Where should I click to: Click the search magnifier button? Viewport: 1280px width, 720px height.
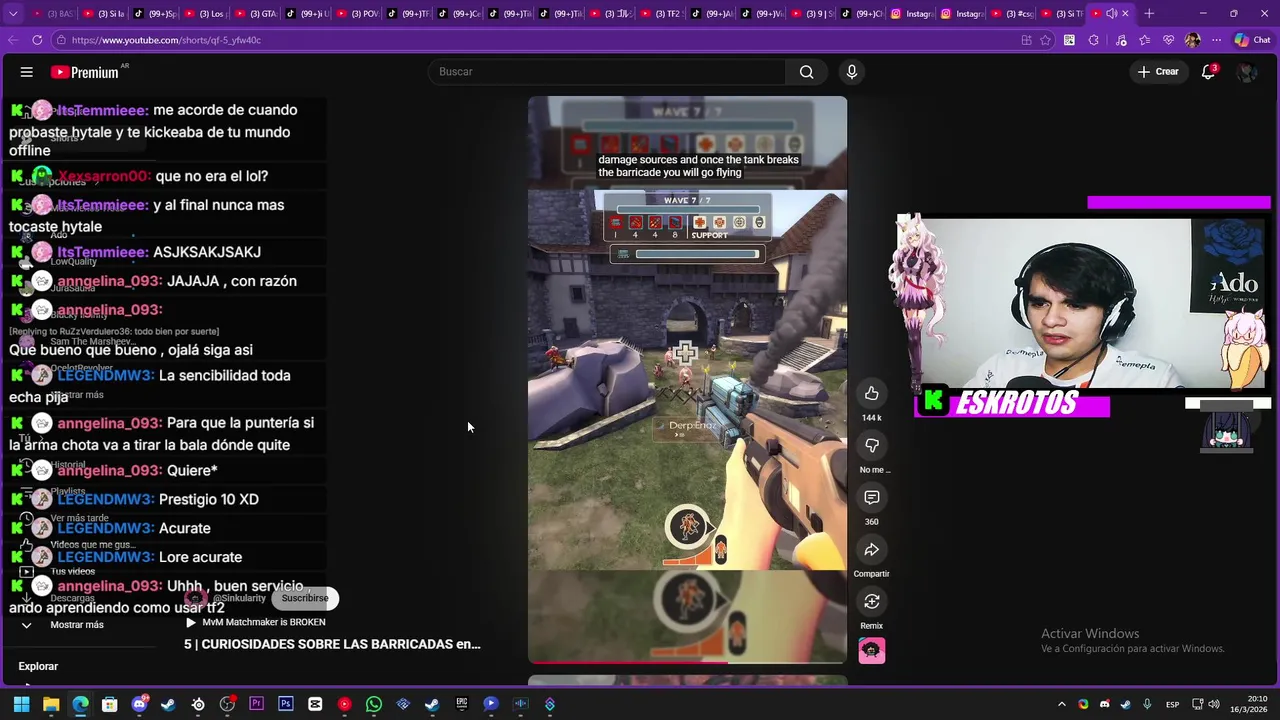click(806, 72)
